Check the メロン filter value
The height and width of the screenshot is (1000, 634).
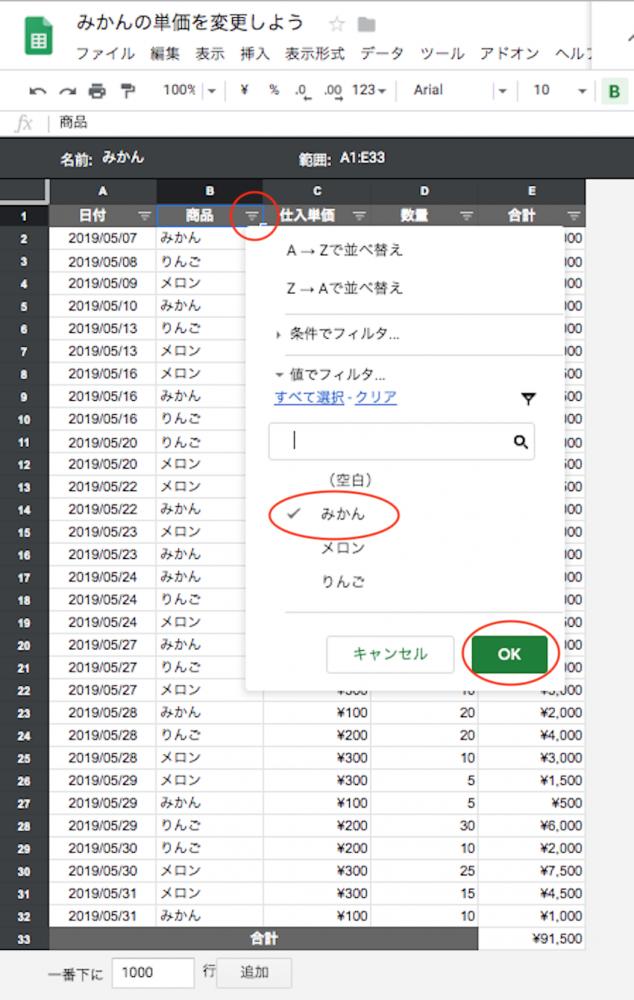coord(342,548)
